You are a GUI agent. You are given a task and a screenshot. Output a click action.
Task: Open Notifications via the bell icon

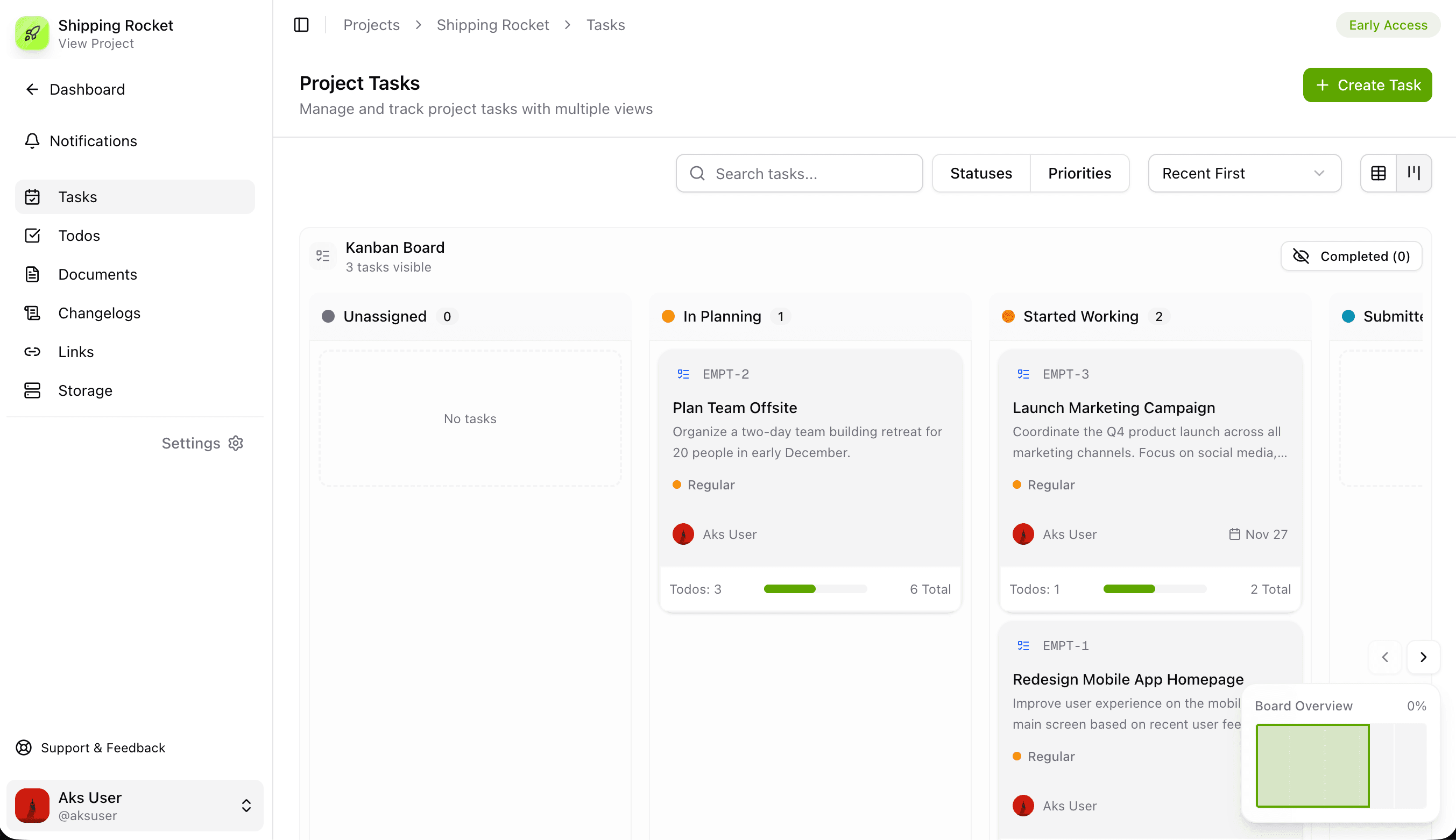pos(32,141)
